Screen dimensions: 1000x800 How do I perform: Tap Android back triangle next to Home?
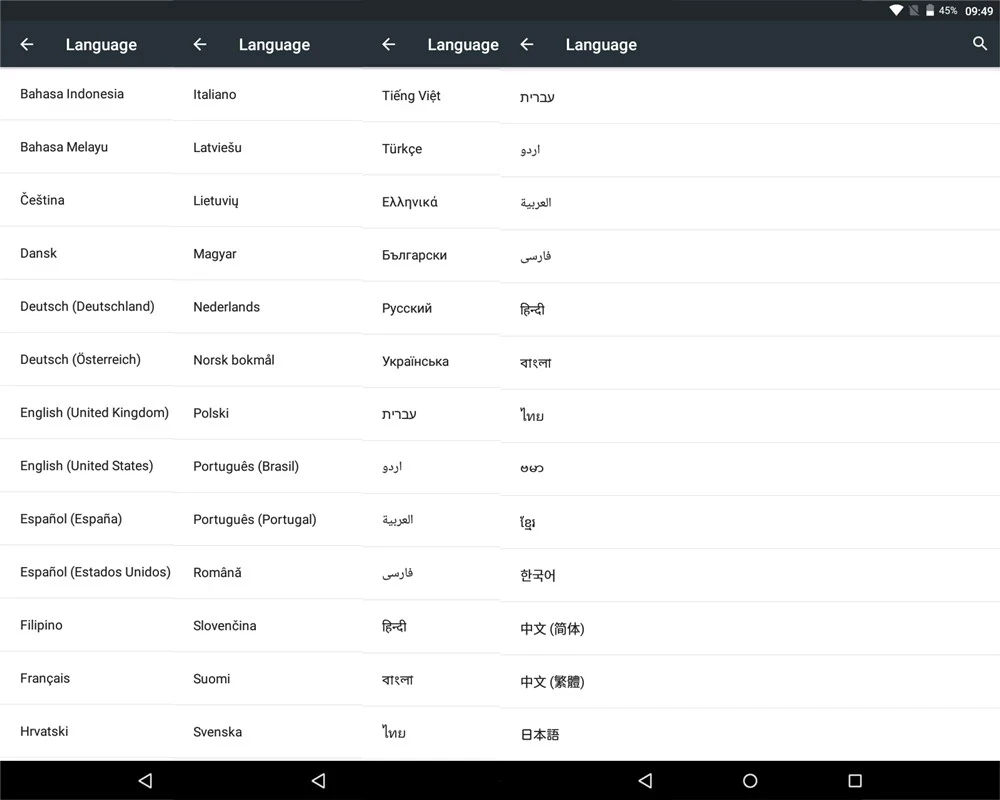[645, 780]
